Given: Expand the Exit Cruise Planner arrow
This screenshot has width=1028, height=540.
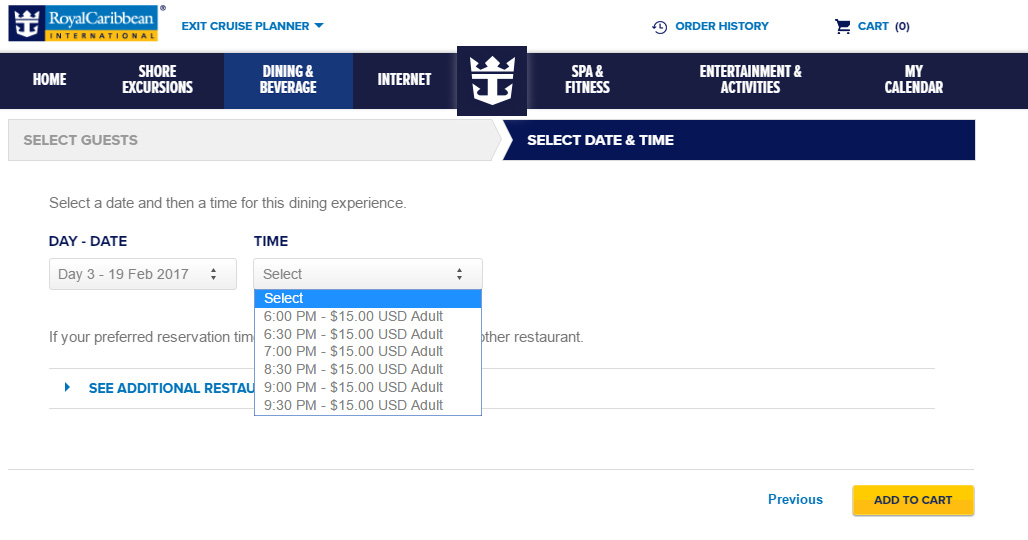Looking at the screenshot, I should pyautogui.click(x=319, y=26).
